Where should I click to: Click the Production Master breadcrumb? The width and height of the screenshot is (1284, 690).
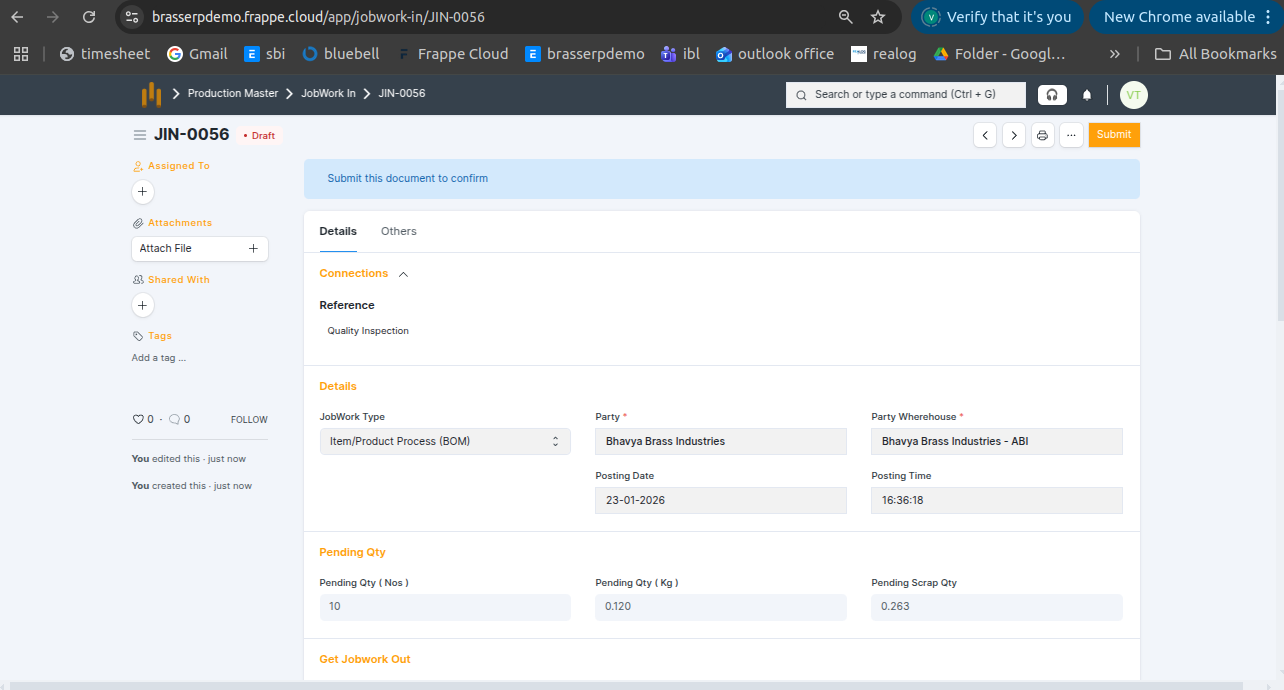tap(233, 93)
